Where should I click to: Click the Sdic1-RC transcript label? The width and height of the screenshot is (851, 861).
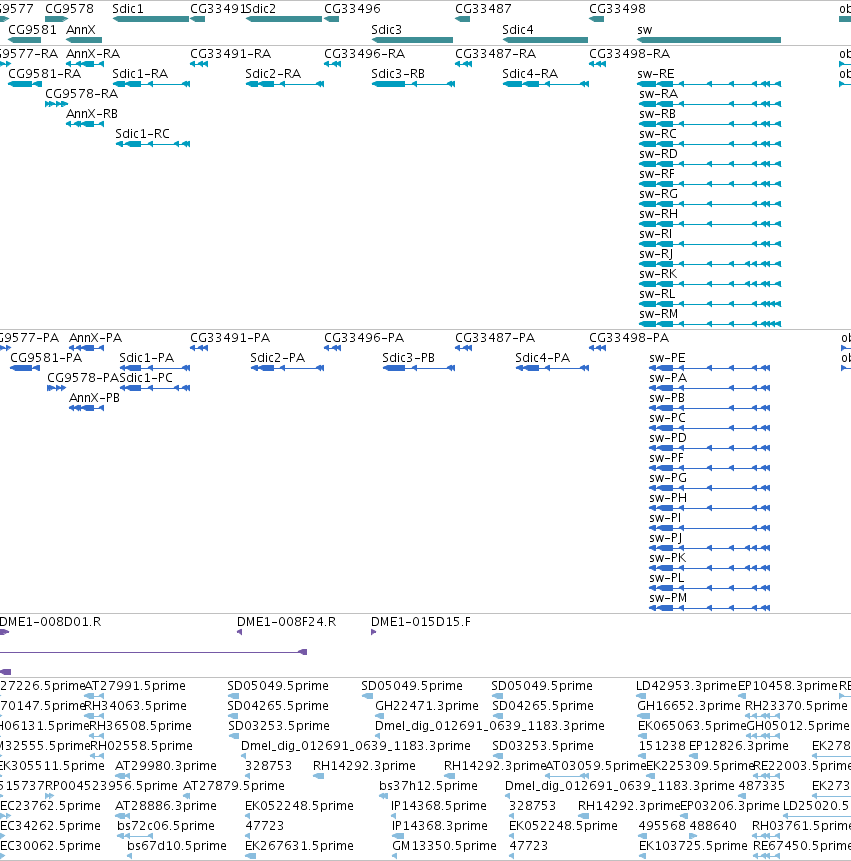coord(142,134)
